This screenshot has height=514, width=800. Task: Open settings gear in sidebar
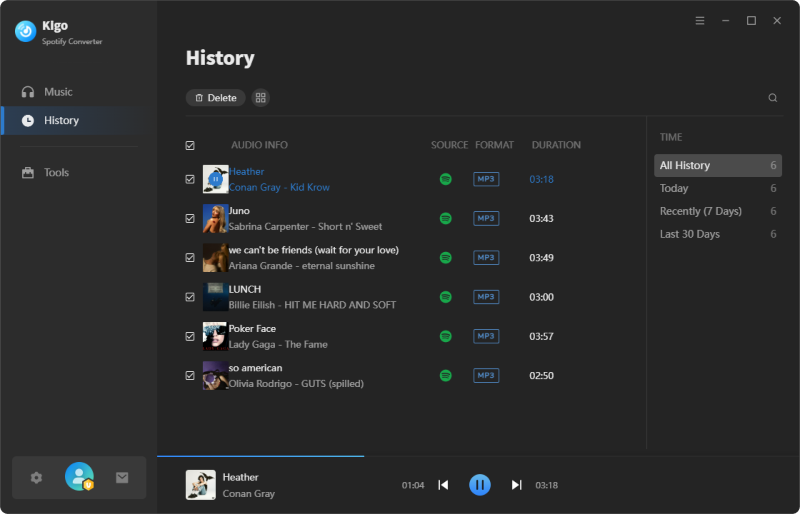36,478
